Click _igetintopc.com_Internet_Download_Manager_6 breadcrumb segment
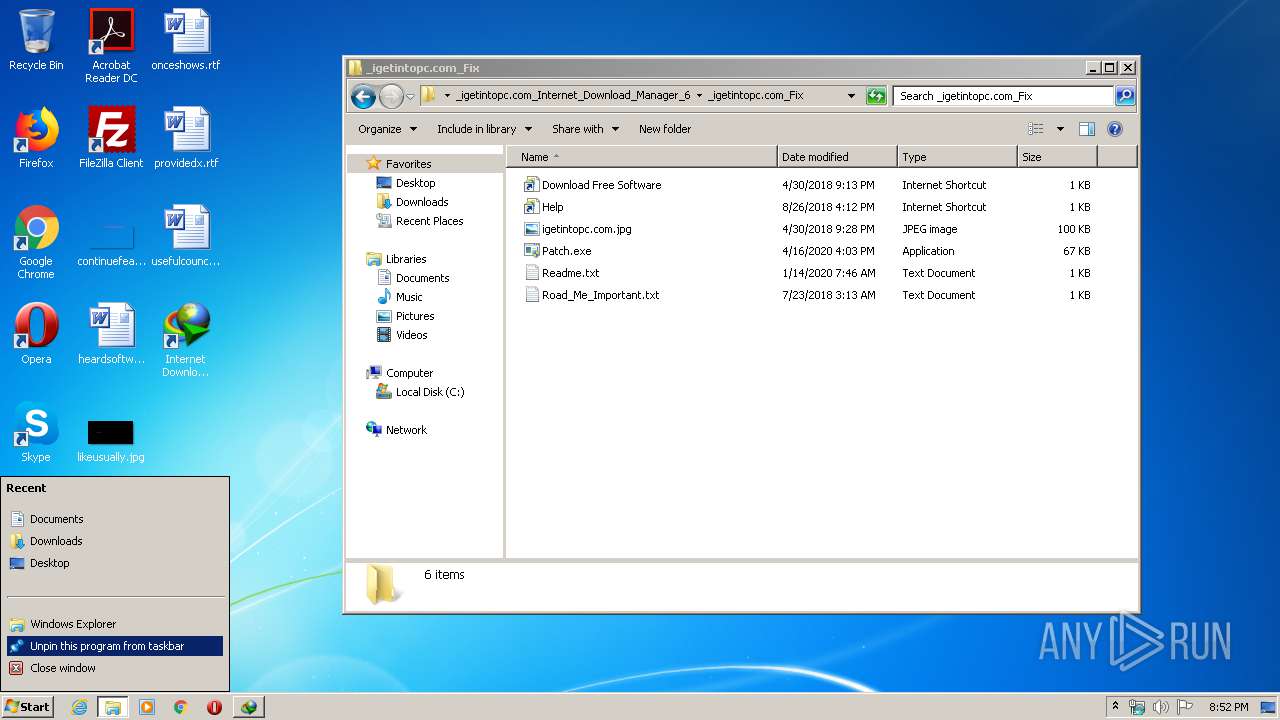The width and height of the screenshot is (1280, 720). pyautogui.click(x=572, y=96)
